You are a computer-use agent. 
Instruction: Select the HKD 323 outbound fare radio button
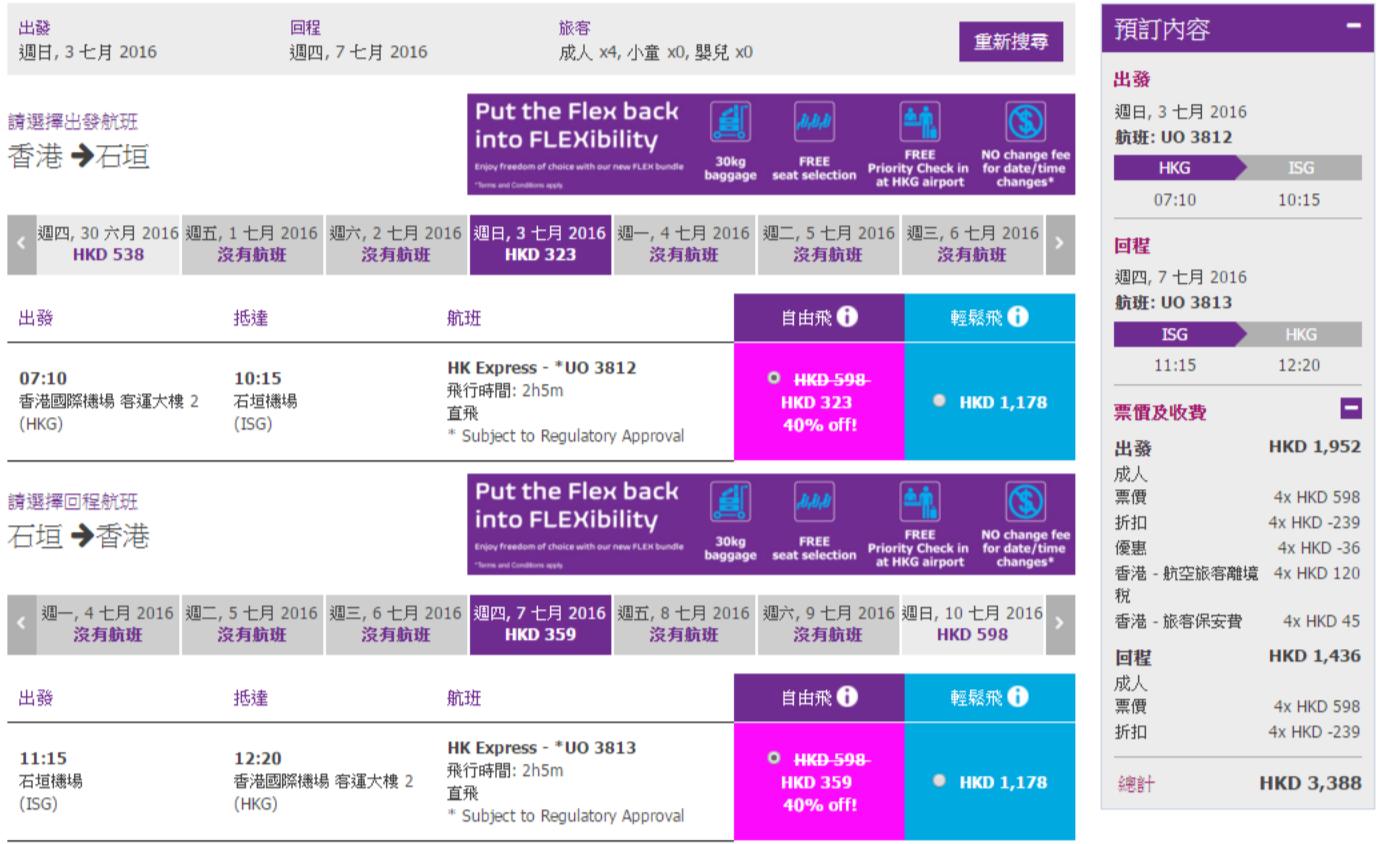pos(773,378)
